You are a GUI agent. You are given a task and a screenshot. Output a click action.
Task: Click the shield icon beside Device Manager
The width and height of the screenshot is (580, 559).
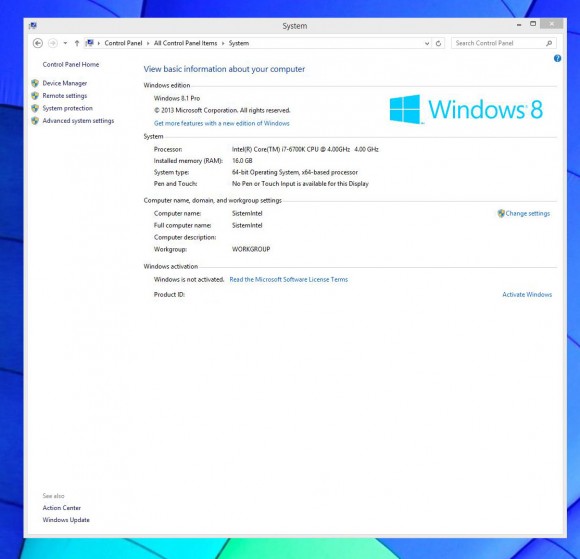[35, 83]
